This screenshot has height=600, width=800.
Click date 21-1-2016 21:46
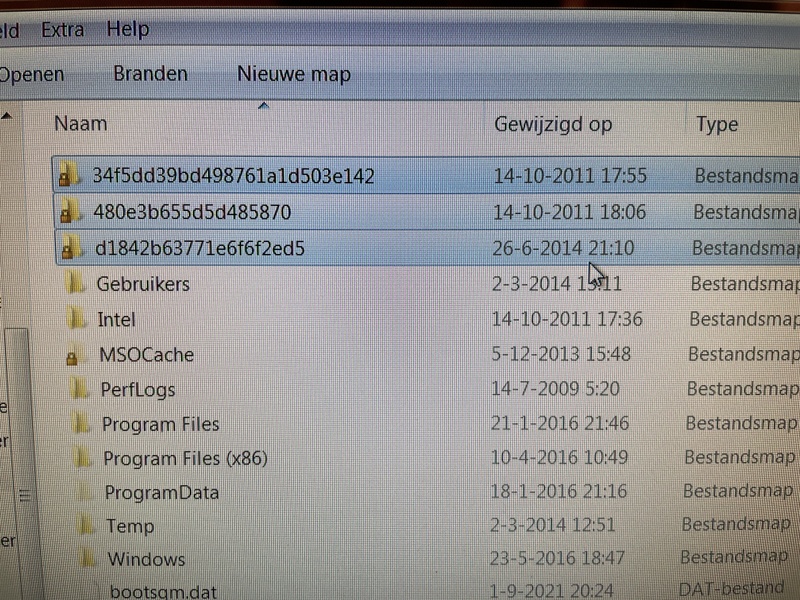[560, 423]
